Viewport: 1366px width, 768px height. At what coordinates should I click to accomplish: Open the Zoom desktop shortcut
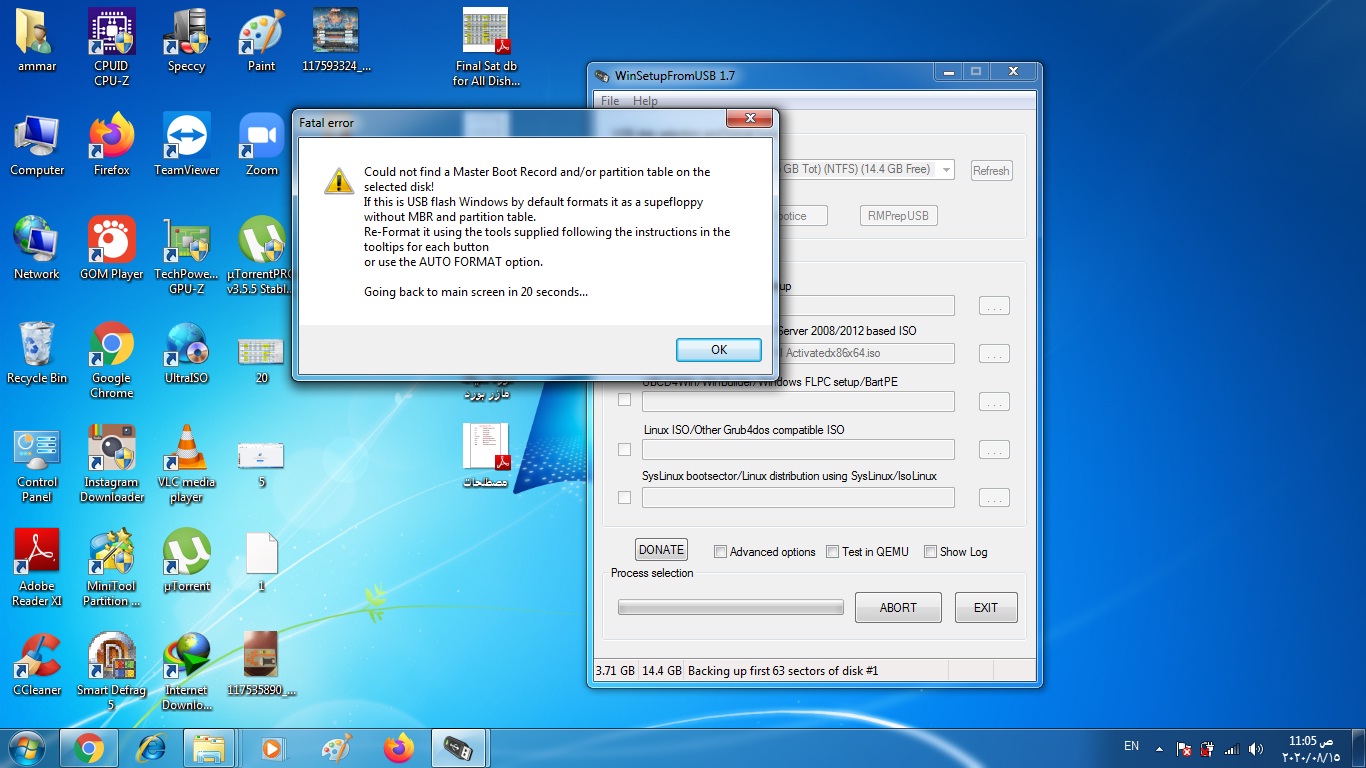[x=261, y=145]
